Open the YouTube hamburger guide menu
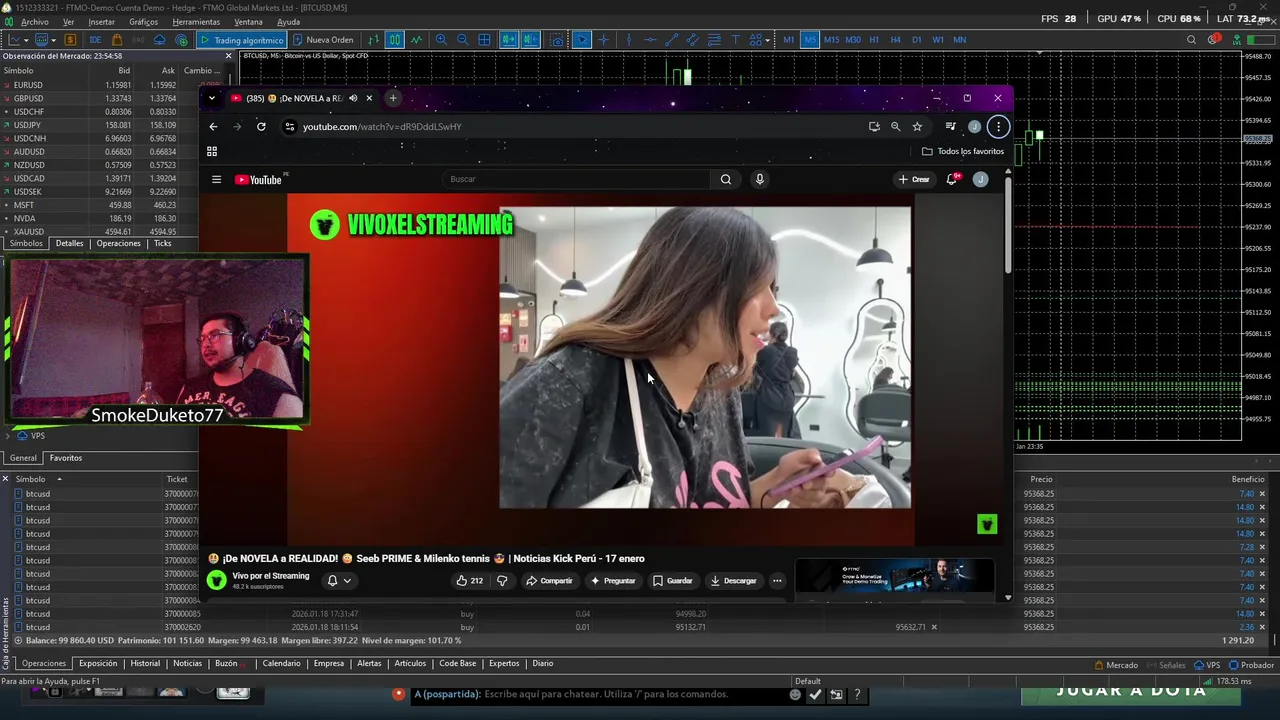1280x720 pixels. 216,180
